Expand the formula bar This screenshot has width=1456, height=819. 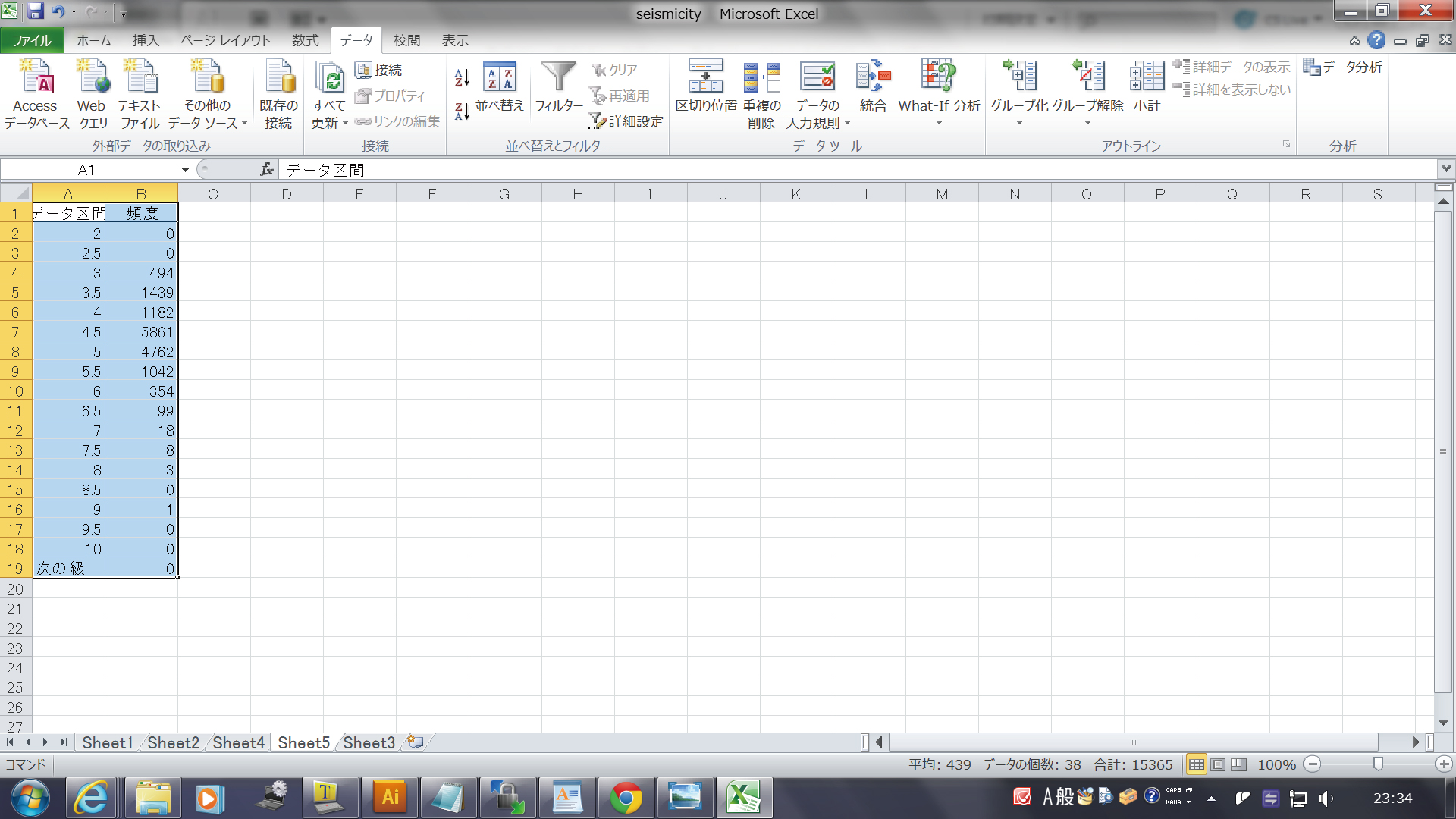1446,169
